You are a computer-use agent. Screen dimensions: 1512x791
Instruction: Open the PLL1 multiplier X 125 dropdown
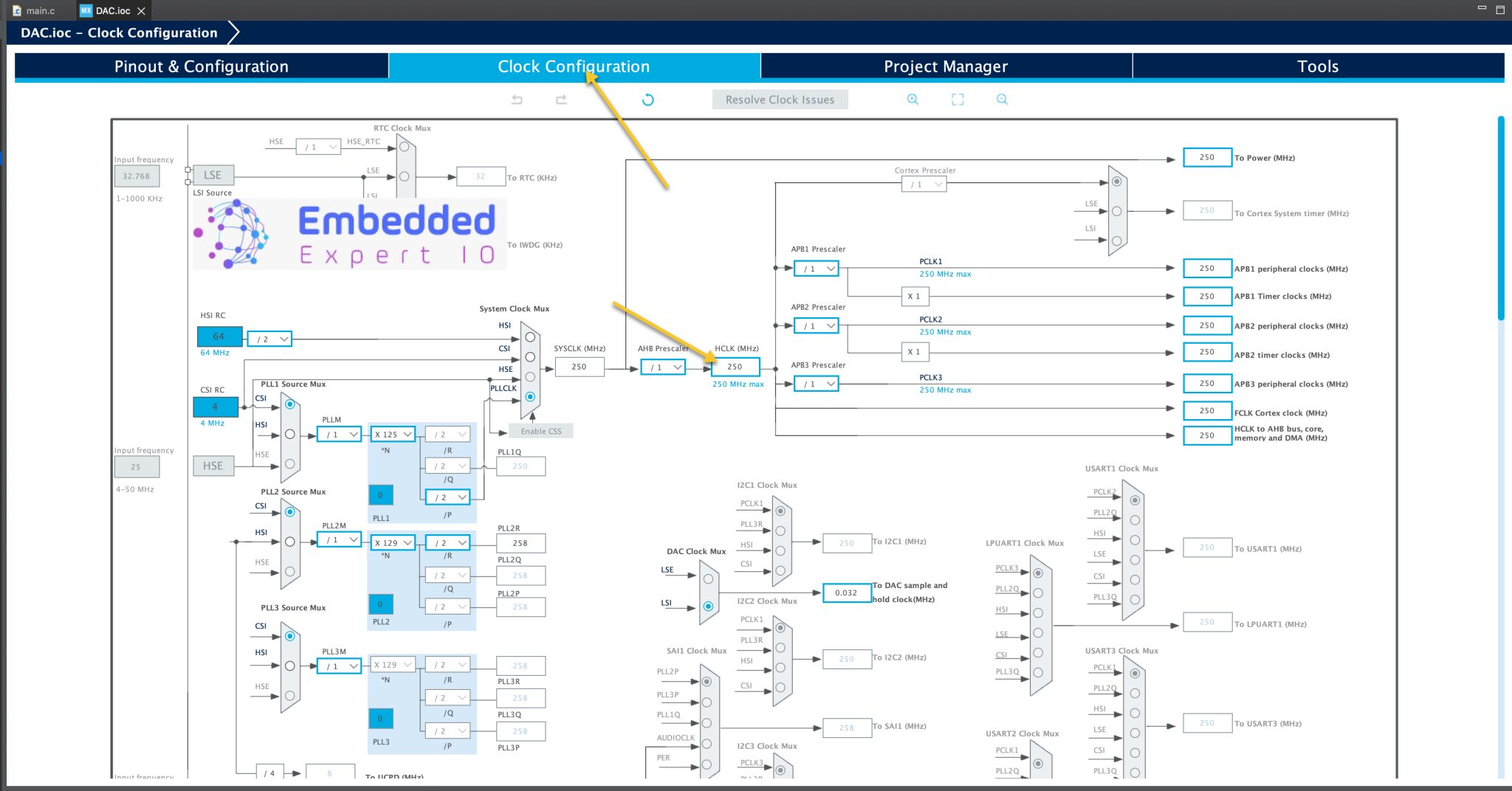point(392,435)
